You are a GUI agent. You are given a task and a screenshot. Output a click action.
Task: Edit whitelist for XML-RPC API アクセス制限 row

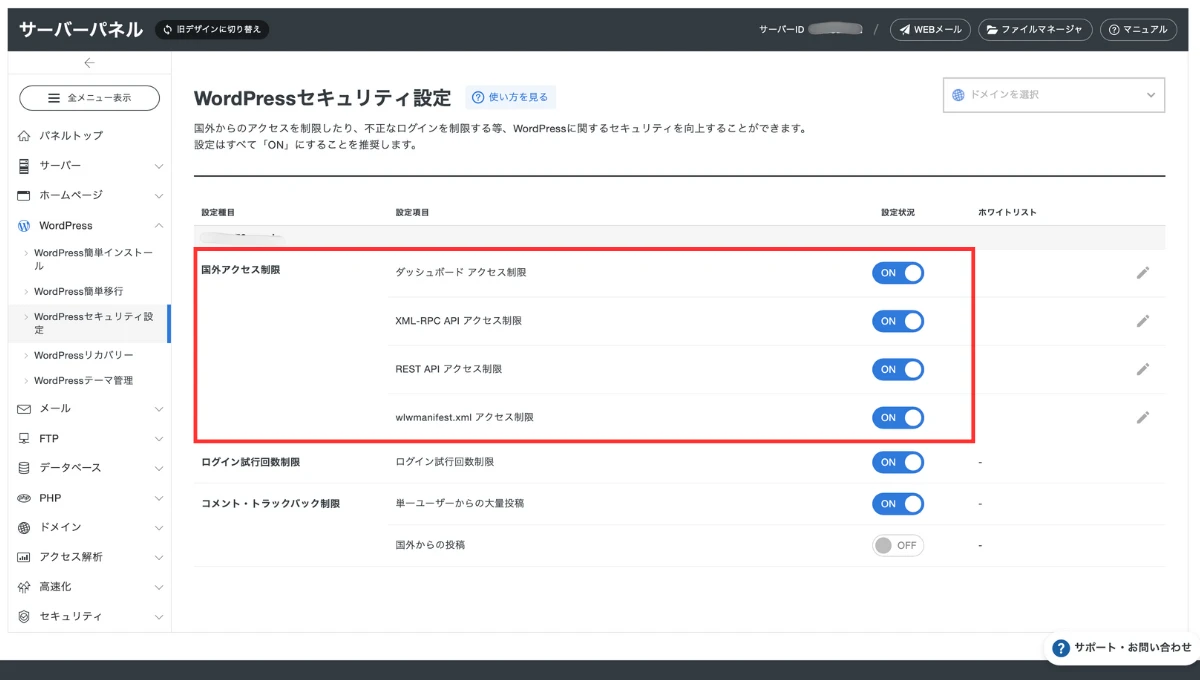click(x=1143, y=321)
